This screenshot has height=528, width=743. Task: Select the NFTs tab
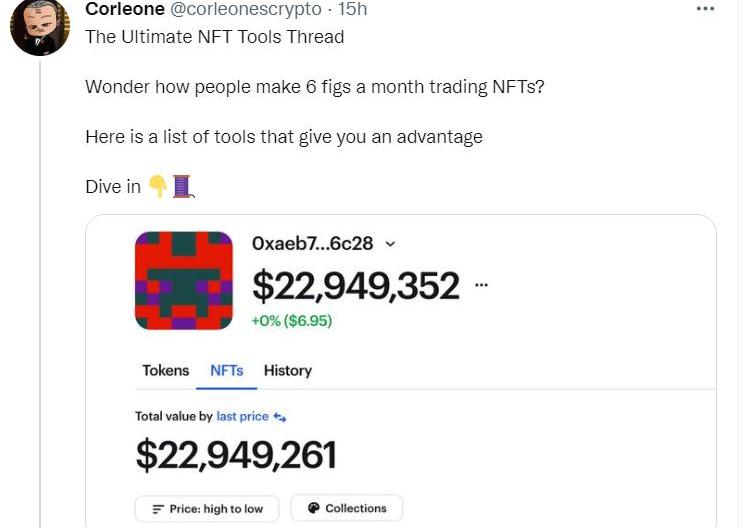pos(227,370)
